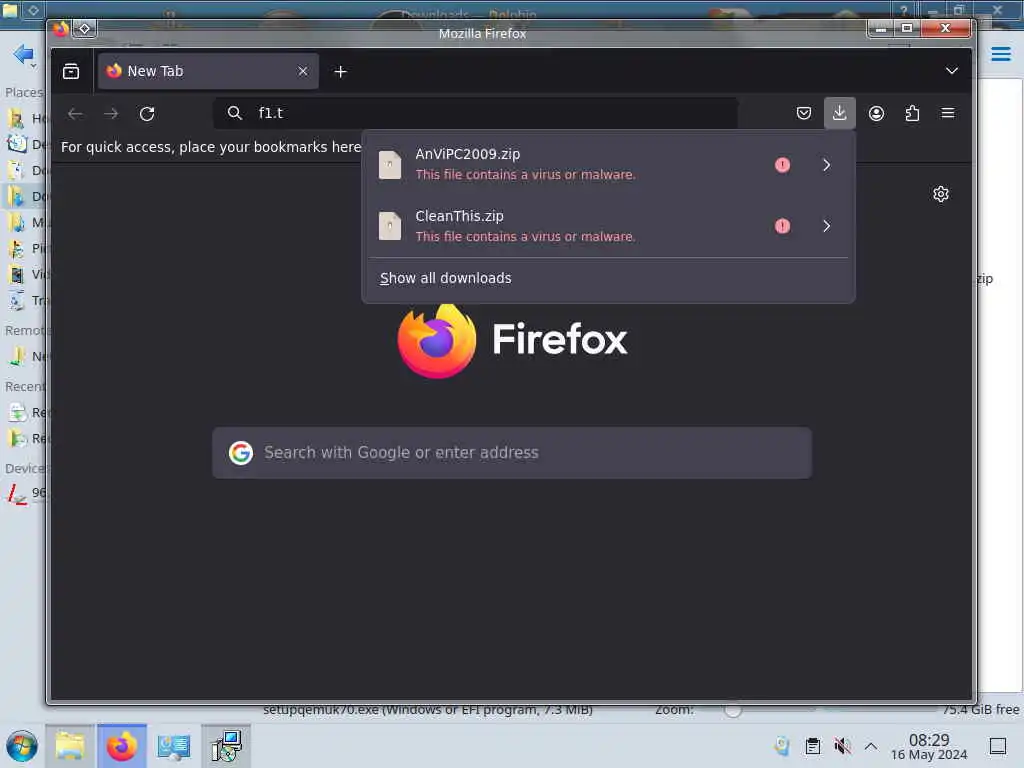Viewport: 1024px width, 768px height.
Task: Select the New Tab tab
Action: click(x=208, y=71)
